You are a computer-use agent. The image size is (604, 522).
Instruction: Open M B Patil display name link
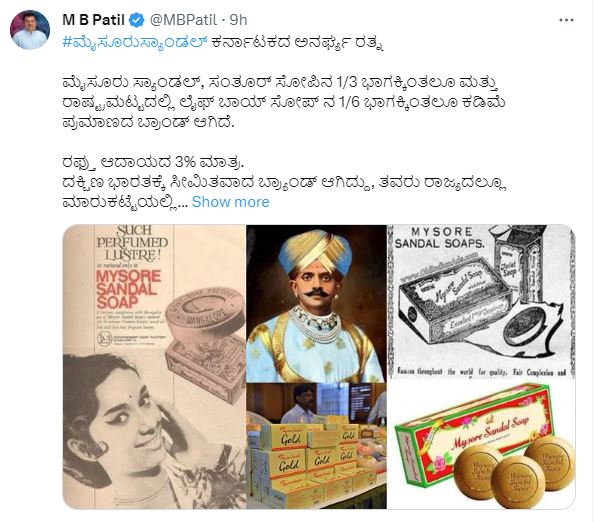pos(94,20)
